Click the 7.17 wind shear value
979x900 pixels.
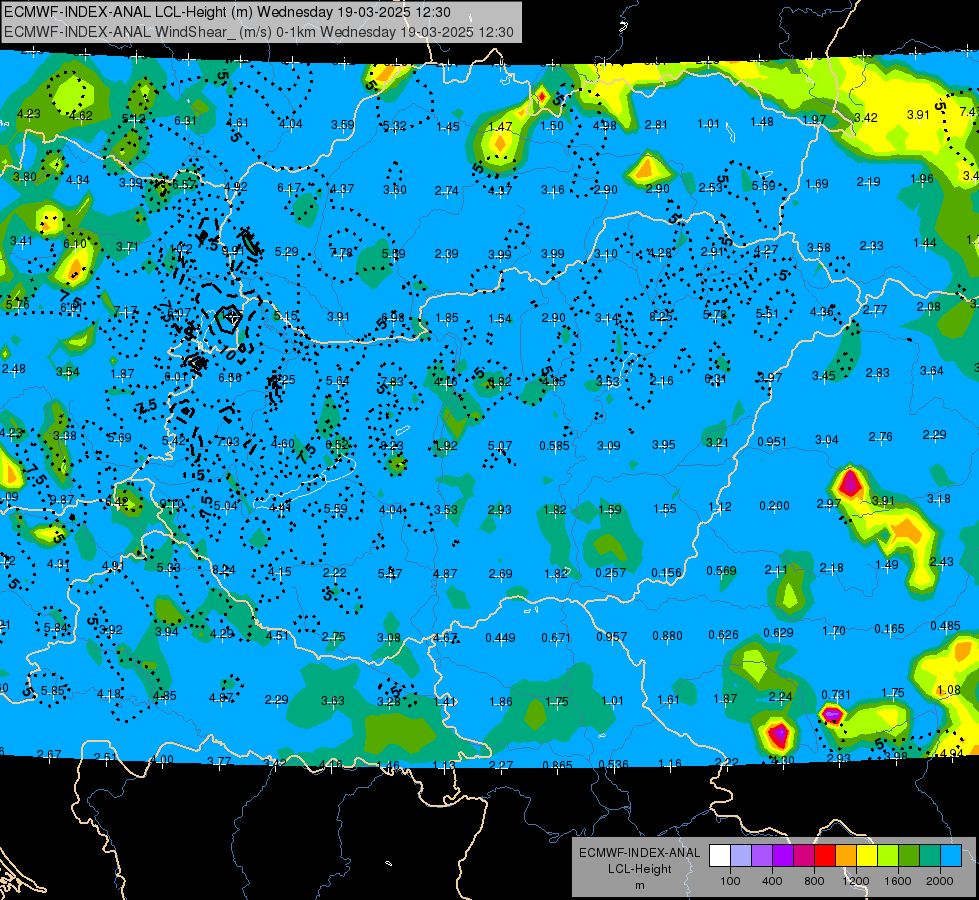click(125, 311)
